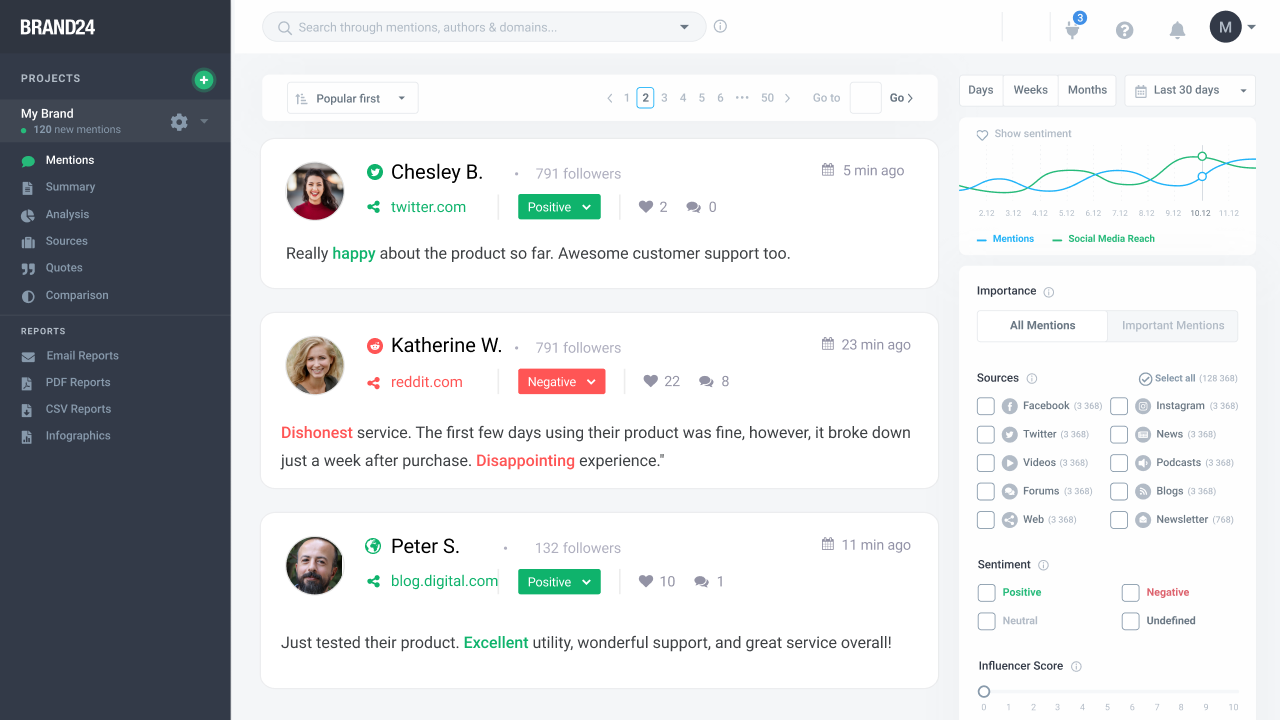
Task: Switch to the Important Mentions tab
Action: (x=1172, y=326)
